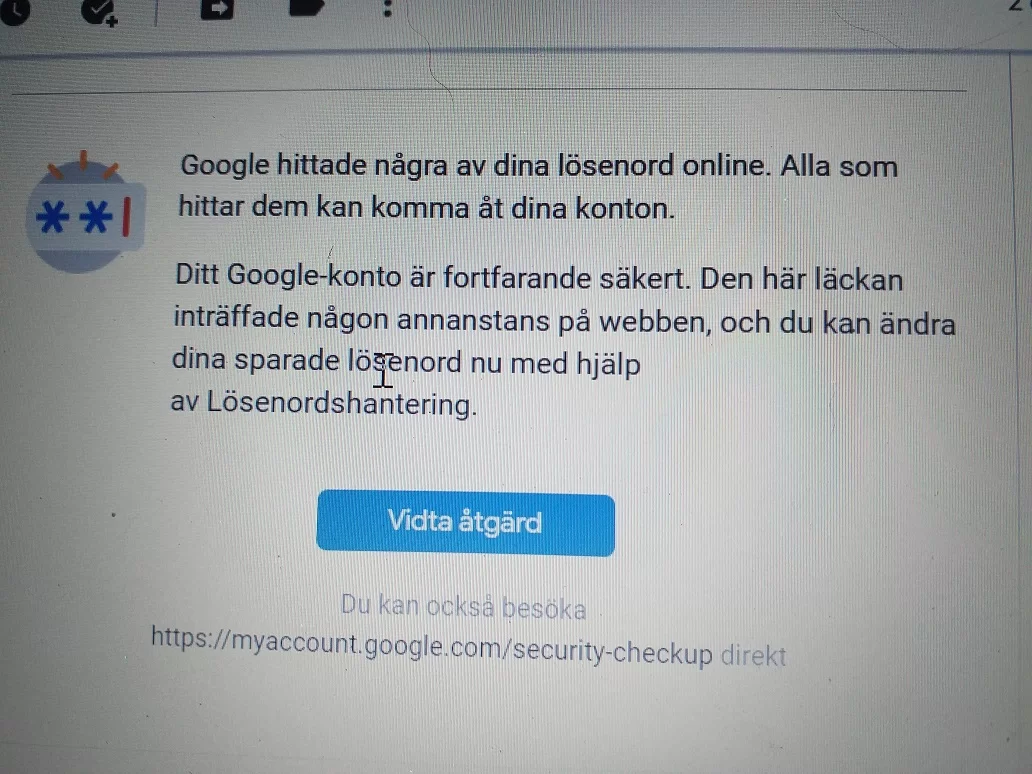This screenshot has width=1032, height=774.
Task: Open the myaccount.google.com/security-checkup link
Action: 432,646
